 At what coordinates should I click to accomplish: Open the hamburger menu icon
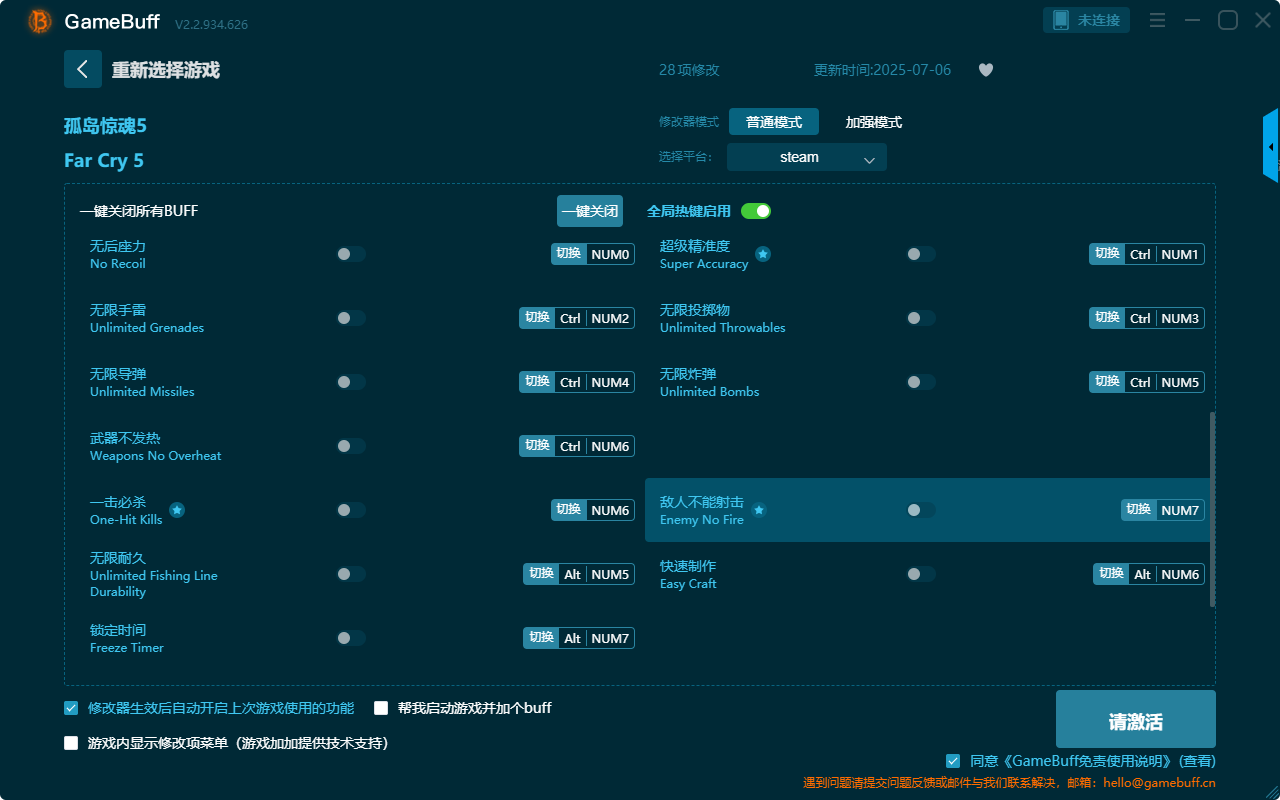pos(1157,19)
